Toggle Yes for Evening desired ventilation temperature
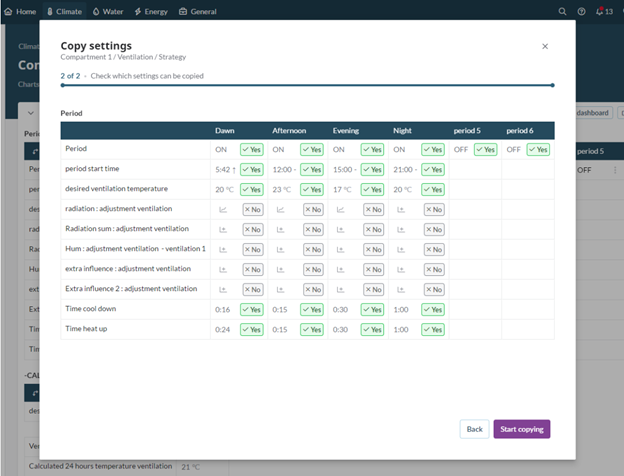This screenshot has height=476, width=624. [x=372, y=189]
